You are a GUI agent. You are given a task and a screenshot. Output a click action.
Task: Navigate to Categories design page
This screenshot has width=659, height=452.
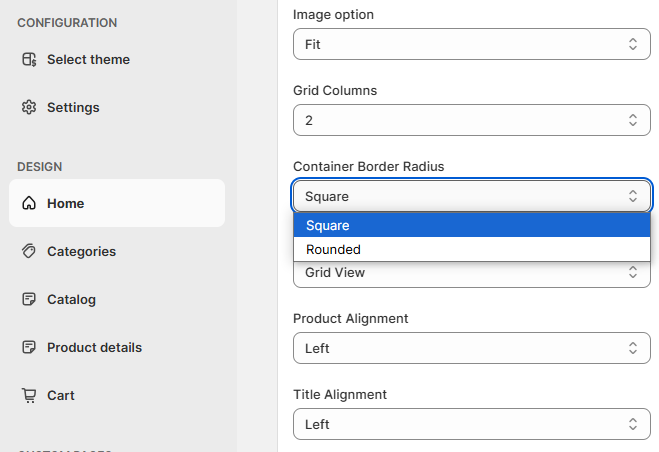tap(117, 251)
